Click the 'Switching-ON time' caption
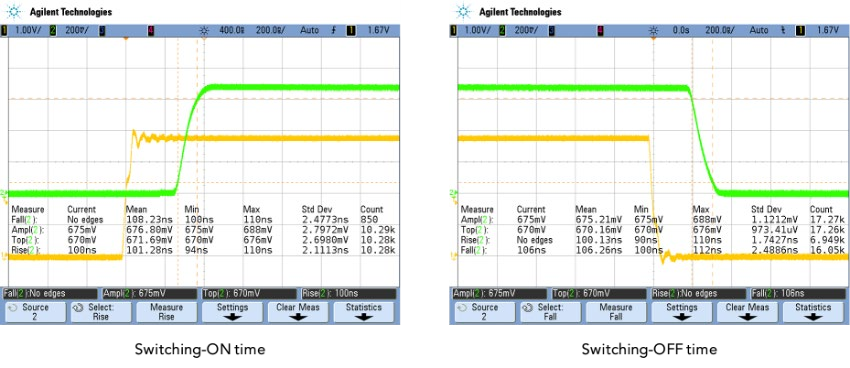This screenshot has width=850, height=368. [x=200, y=349]
